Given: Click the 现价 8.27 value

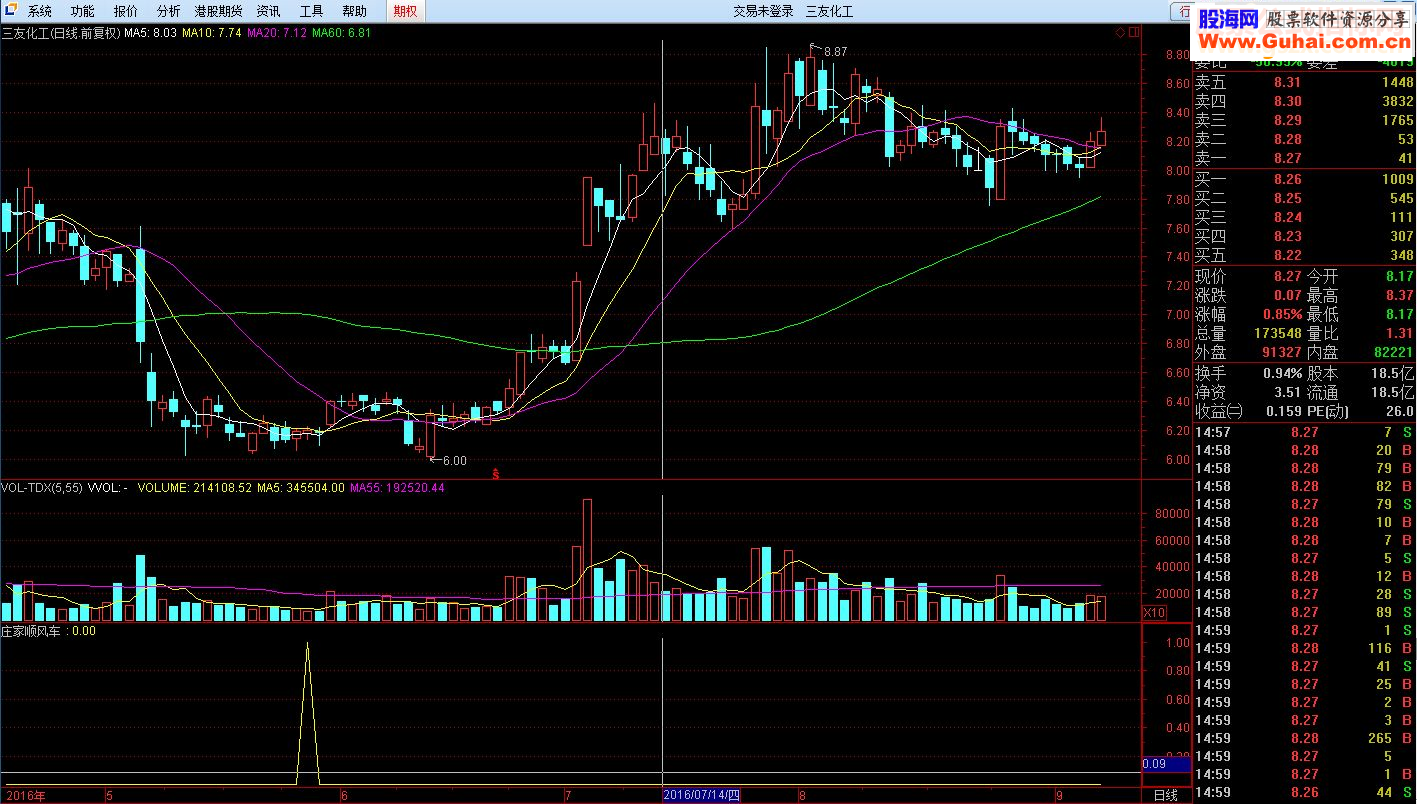Looking at the screenshot, I should coord(1287,276).
